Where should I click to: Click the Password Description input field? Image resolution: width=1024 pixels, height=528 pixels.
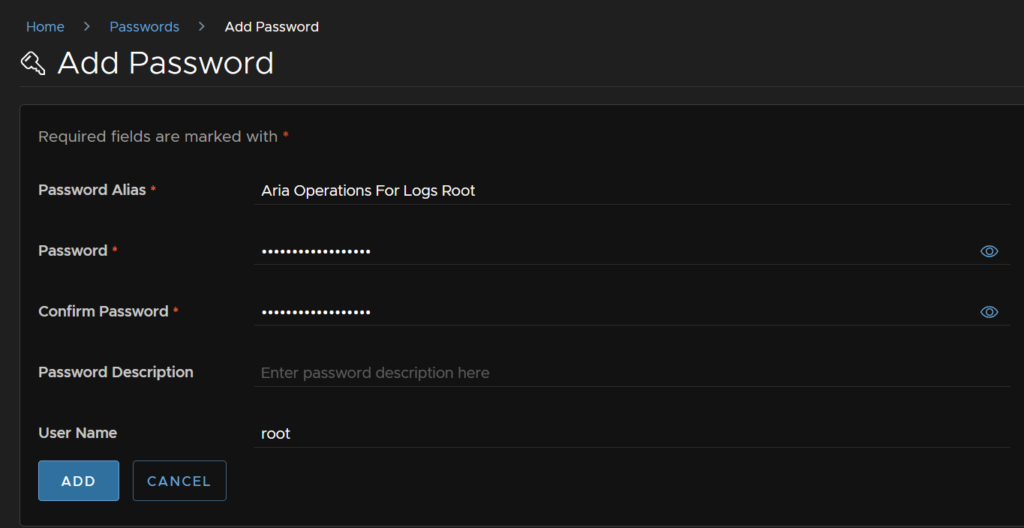[632, 373]
